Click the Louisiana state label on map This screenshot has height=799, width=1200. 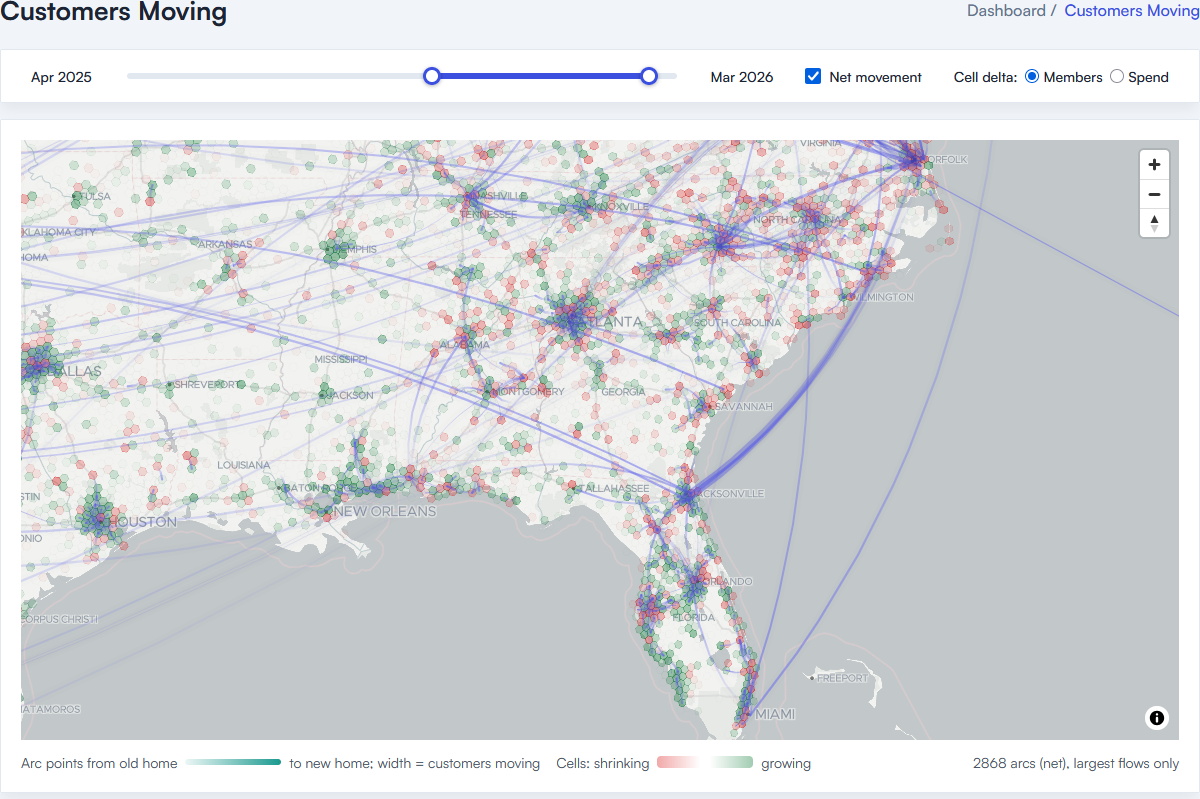[x=245, y=465]
